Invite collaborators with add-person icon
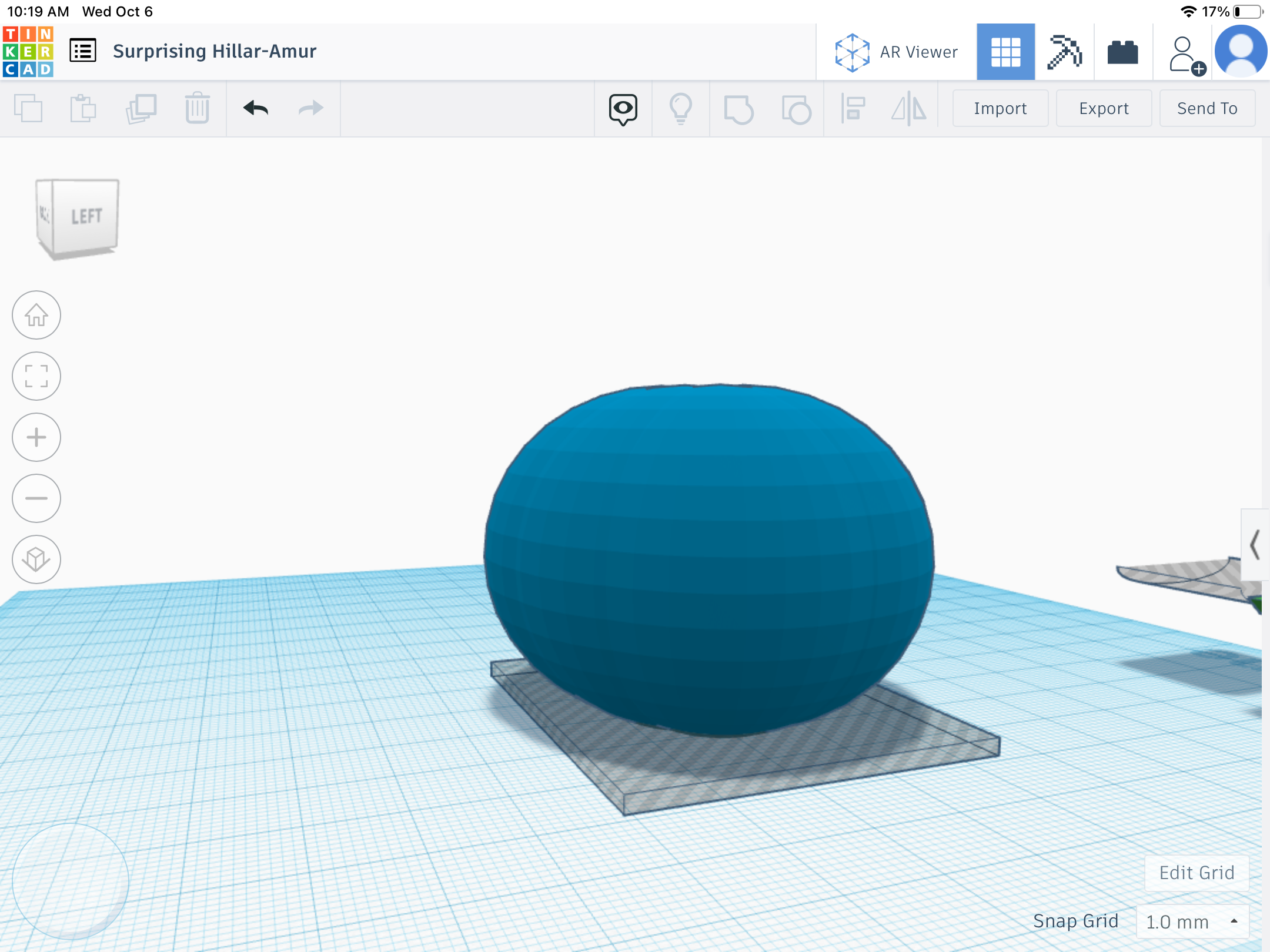 point(1187,55)
